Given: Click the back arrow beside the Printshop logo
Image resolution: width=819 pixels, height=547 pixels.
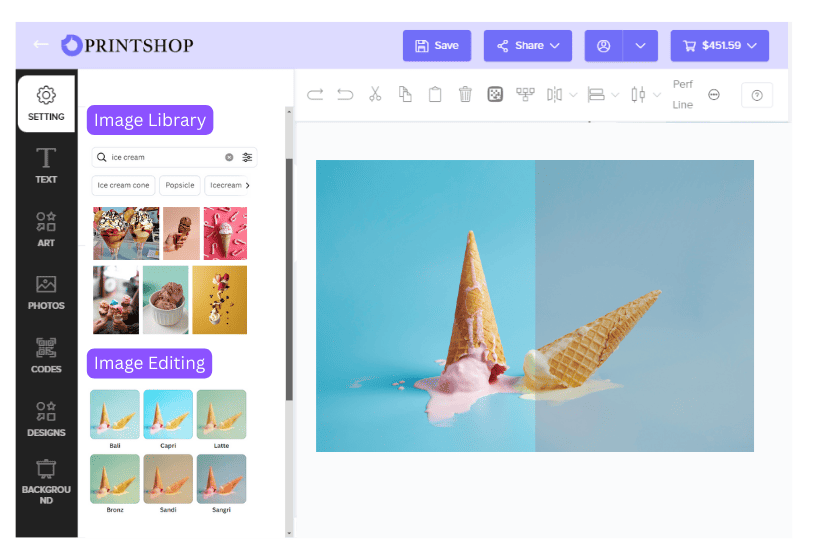Looking at the screenshot, I should (41, 45).
